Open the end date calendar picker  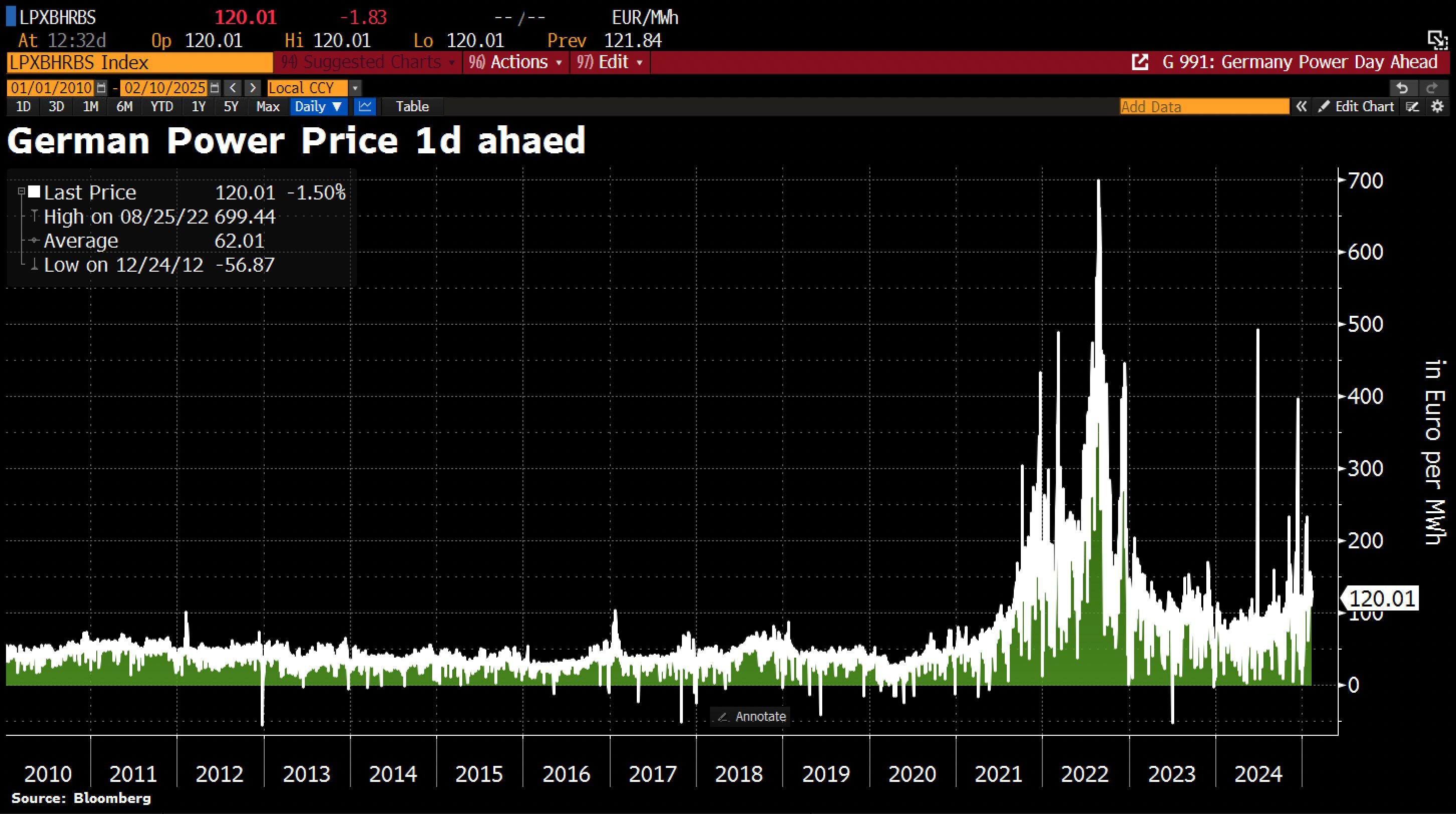click(214, 88)
